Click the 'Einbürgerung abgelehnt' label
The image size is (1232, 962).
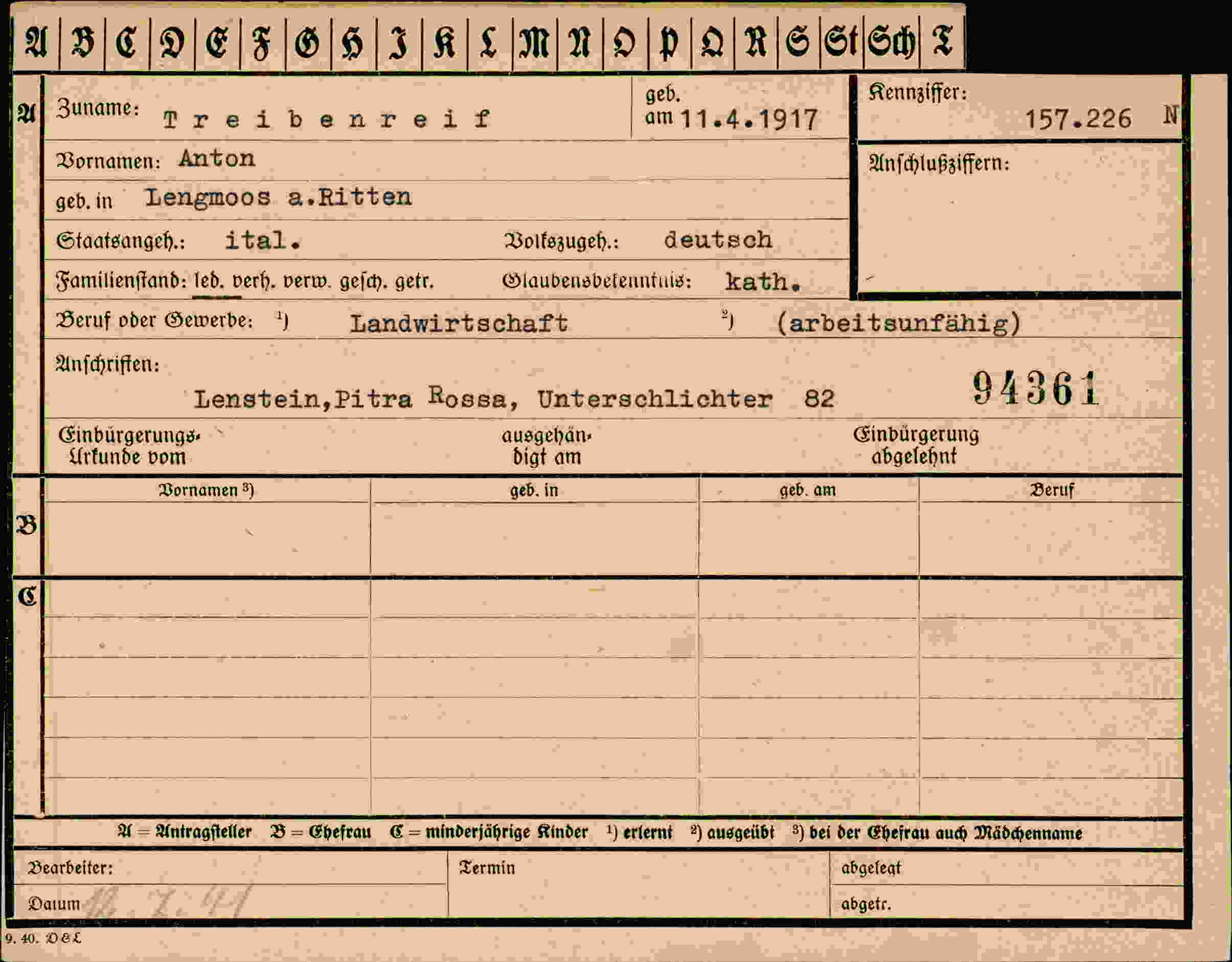pyautogui.click(x=916, y=445)
